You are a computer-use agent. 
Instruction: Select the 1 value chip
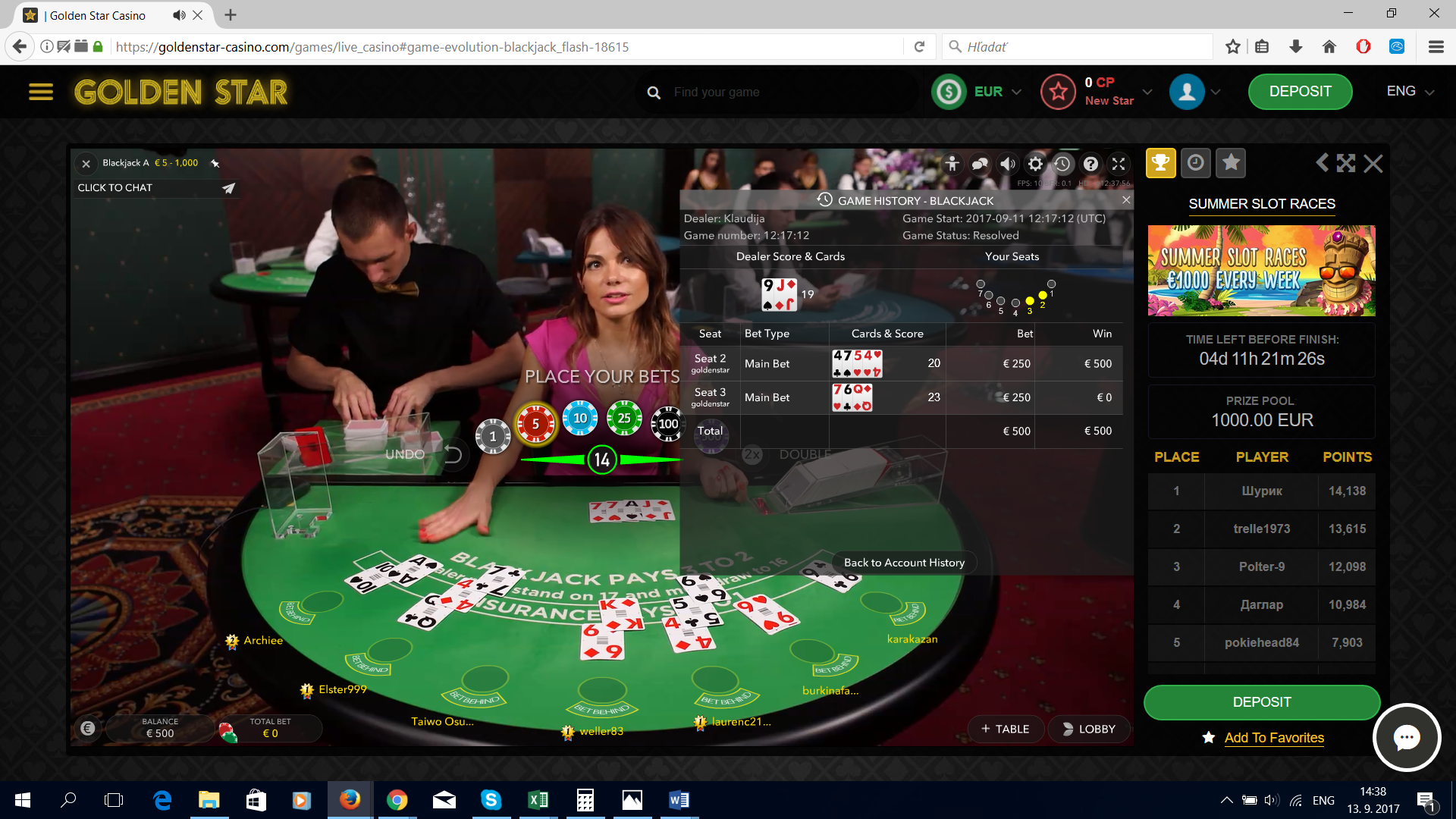493,436
